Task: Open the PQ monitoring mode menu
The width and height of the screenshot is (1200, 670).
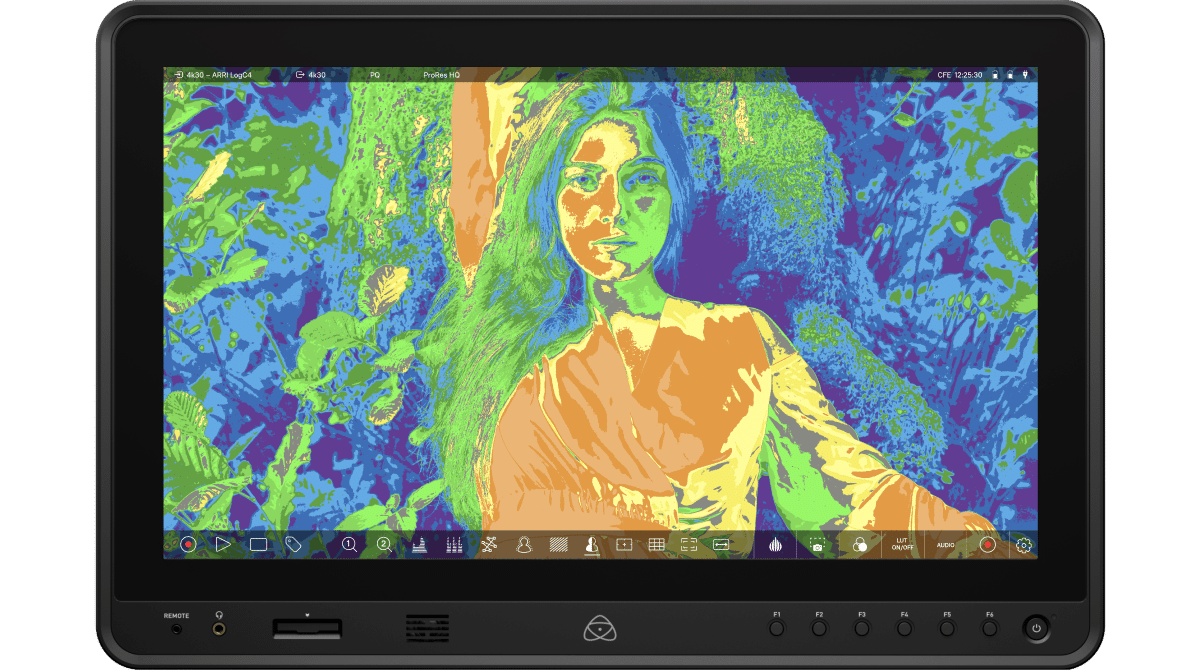Action: [x=375, y=75]
